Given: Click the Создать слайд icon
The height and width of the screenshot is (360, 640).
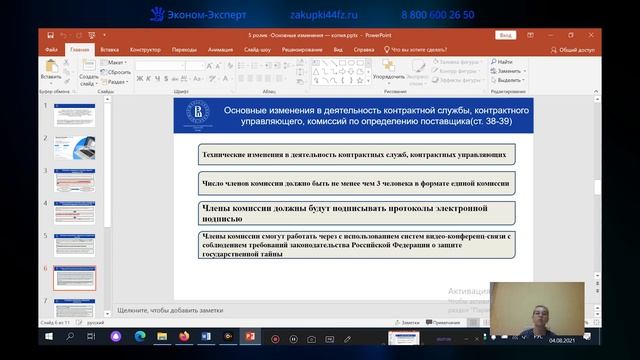Looking at the screenshot, I should tap(89, 66).
